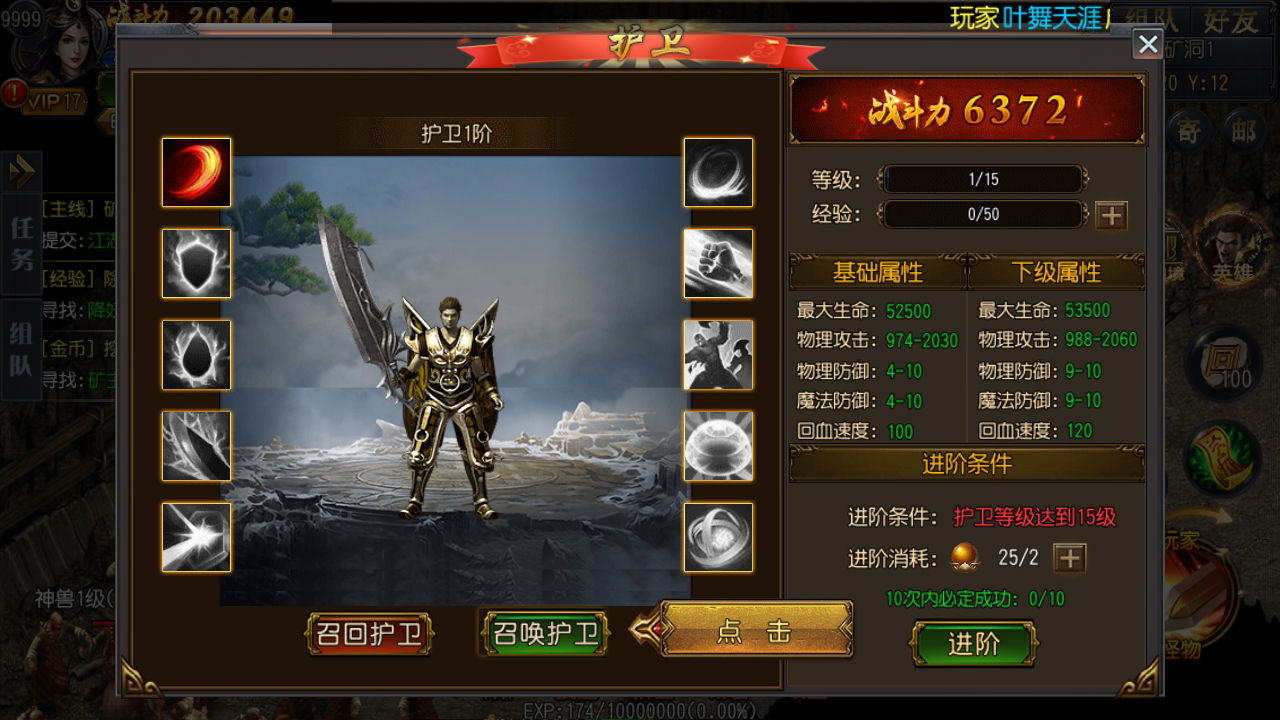This screenshot has width=1280, height=720.
Task: Select the glowing sphere skill icon
Action: tap(718, 446)
